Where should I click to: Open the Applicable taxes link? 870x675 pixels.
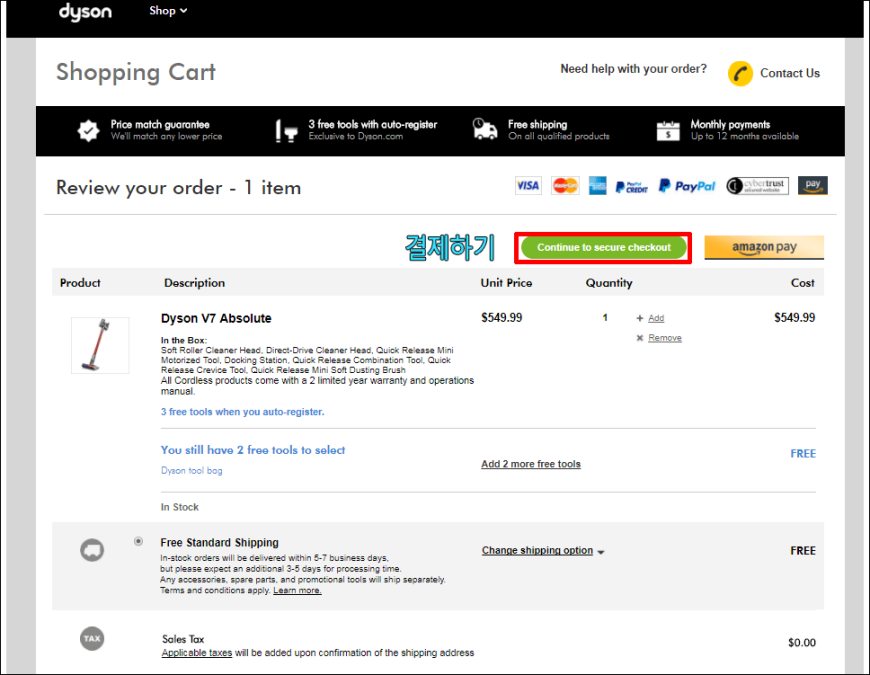tap(196, 653)
